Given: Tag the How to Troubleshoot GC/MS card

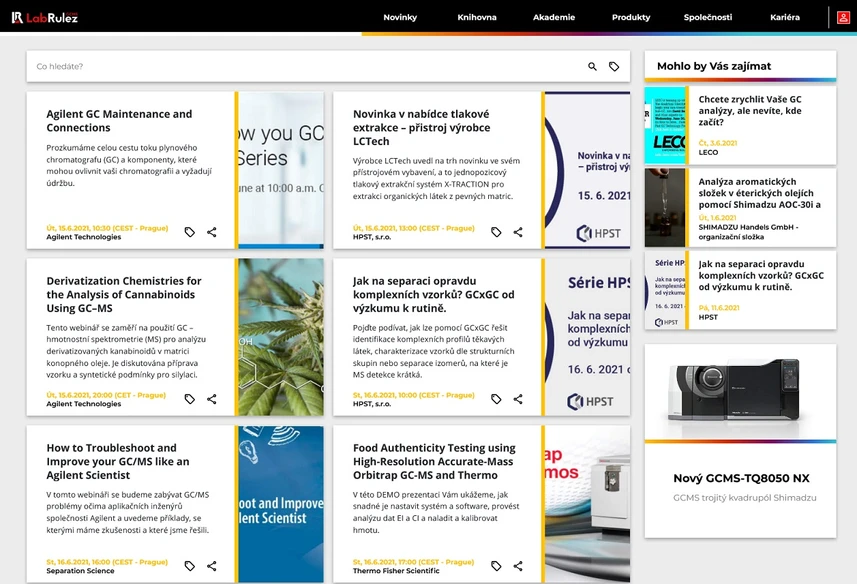Looking at the screenshot, I should (x=190, y=566).
